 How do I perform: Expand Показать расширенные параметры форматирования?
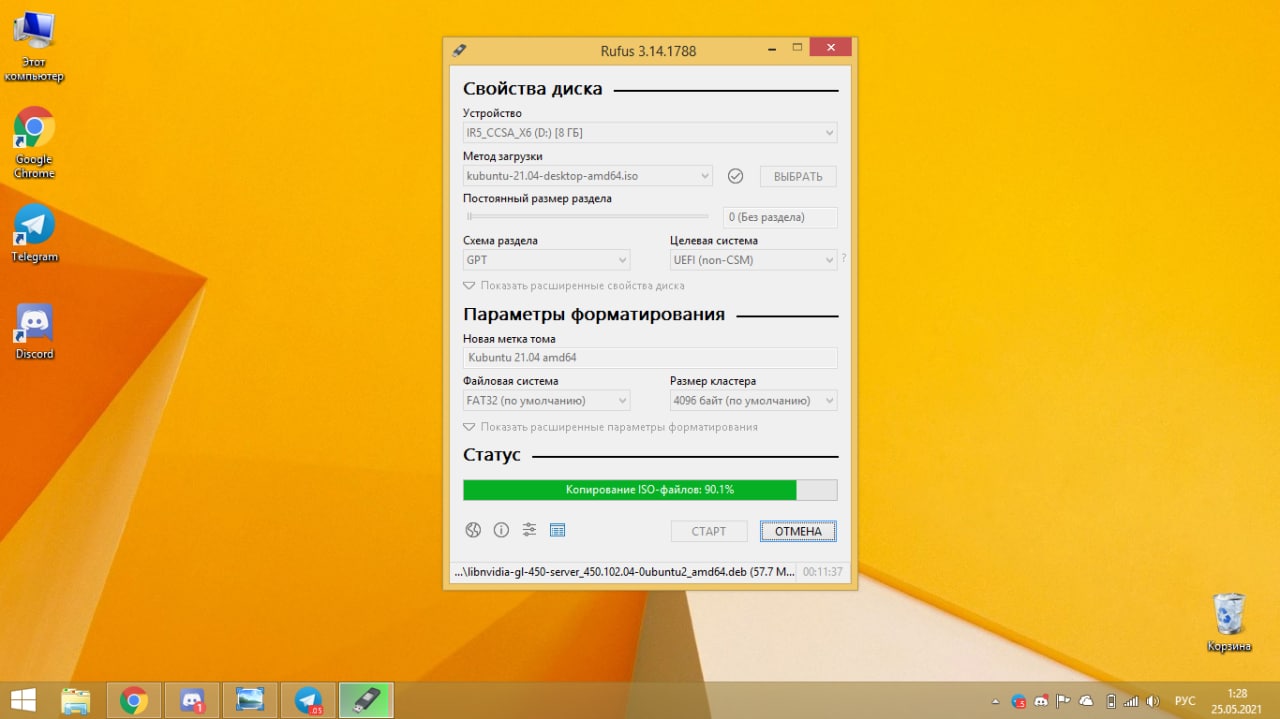[x=610, y=427]
